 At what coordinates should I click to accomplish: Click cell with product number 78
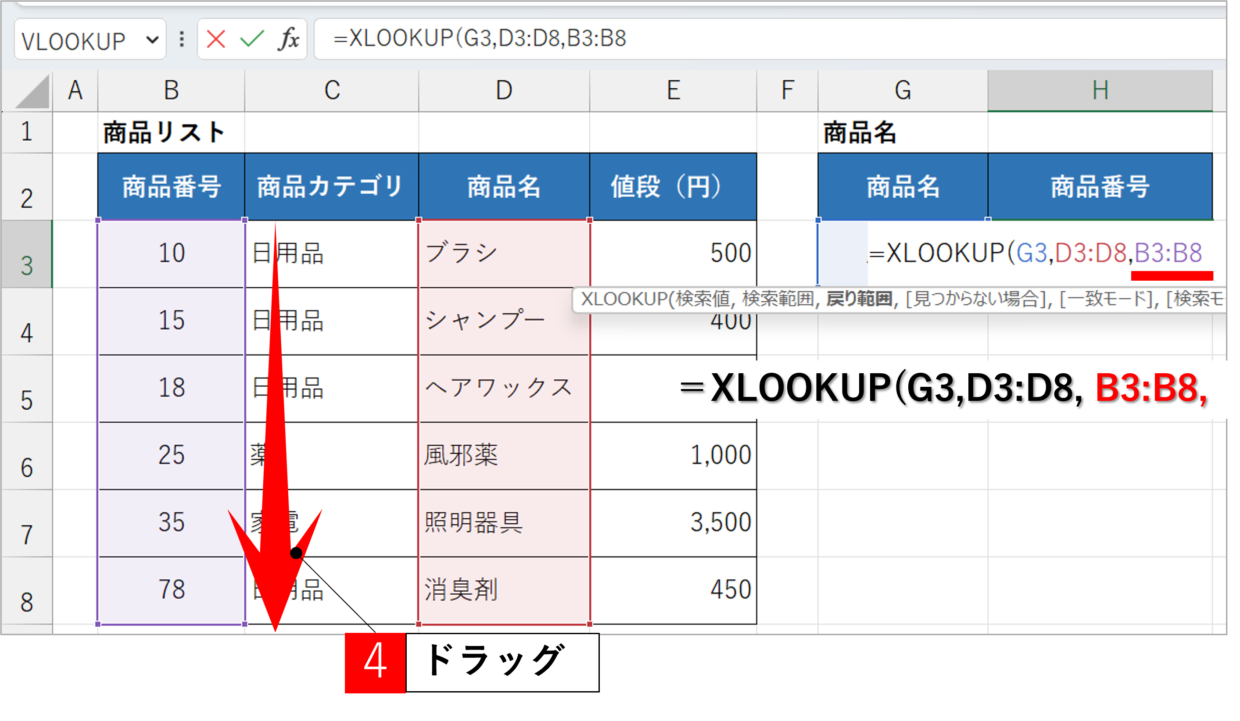171,590
